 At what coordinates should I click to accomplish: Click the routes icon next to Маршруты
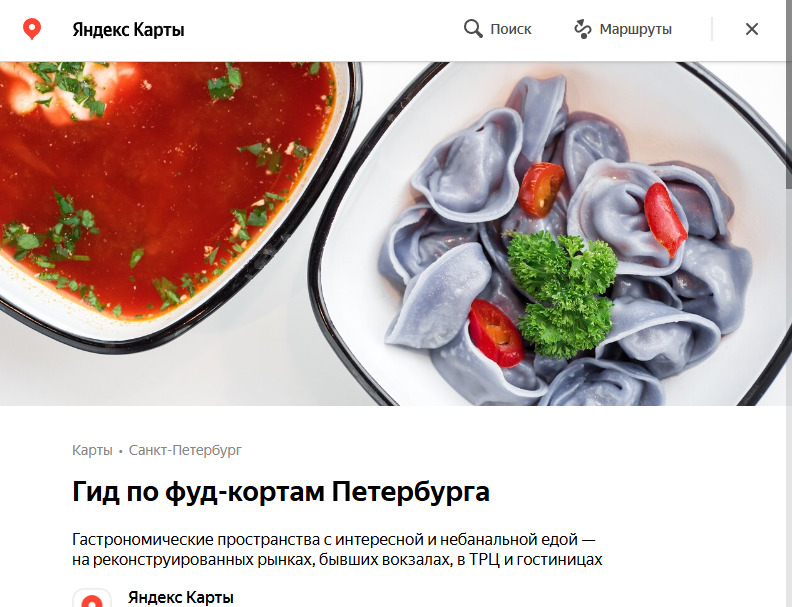582,29
